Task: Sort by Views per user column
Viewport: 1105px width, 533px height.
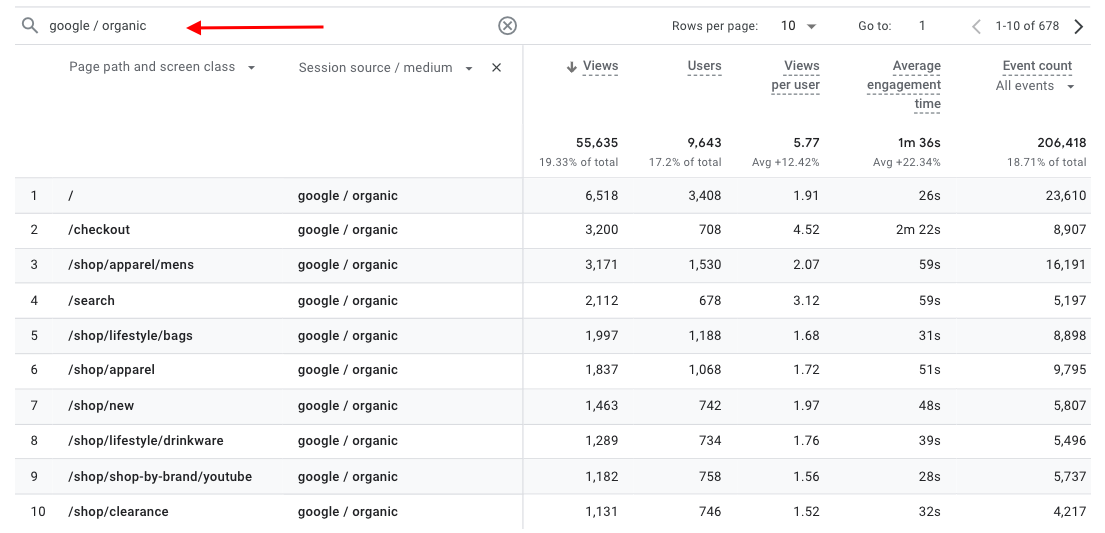Action: 796,75
